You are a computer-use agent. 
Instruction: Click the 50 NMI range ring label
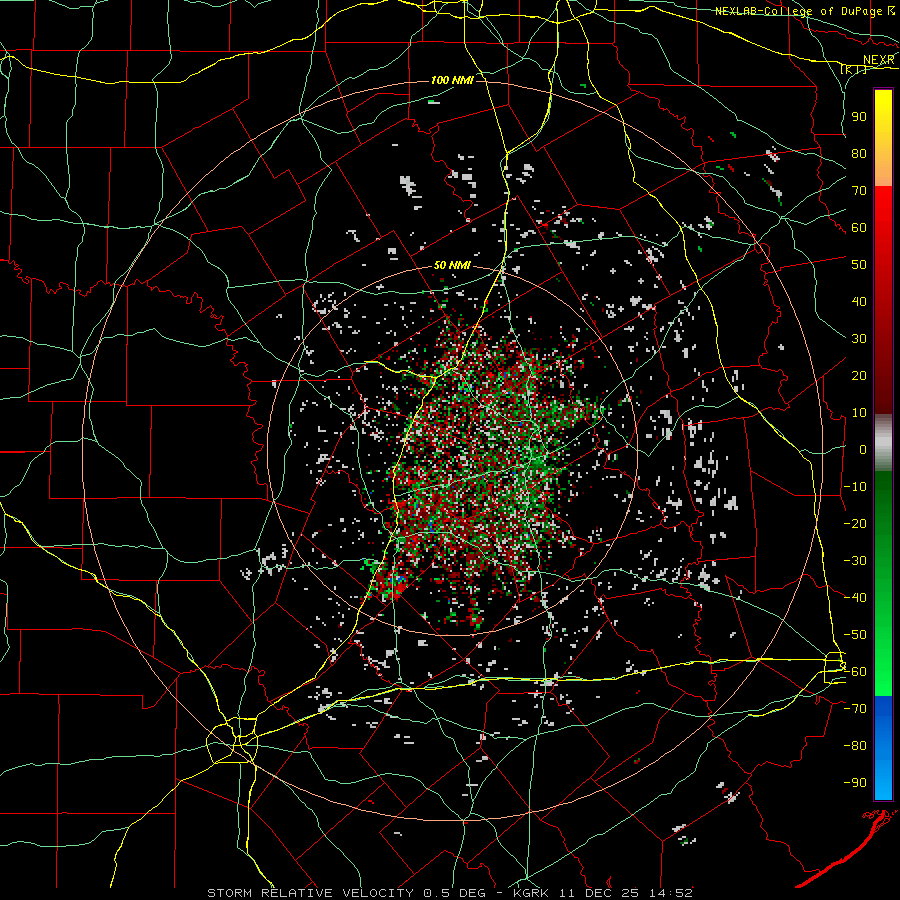click(x=452, y=265)
